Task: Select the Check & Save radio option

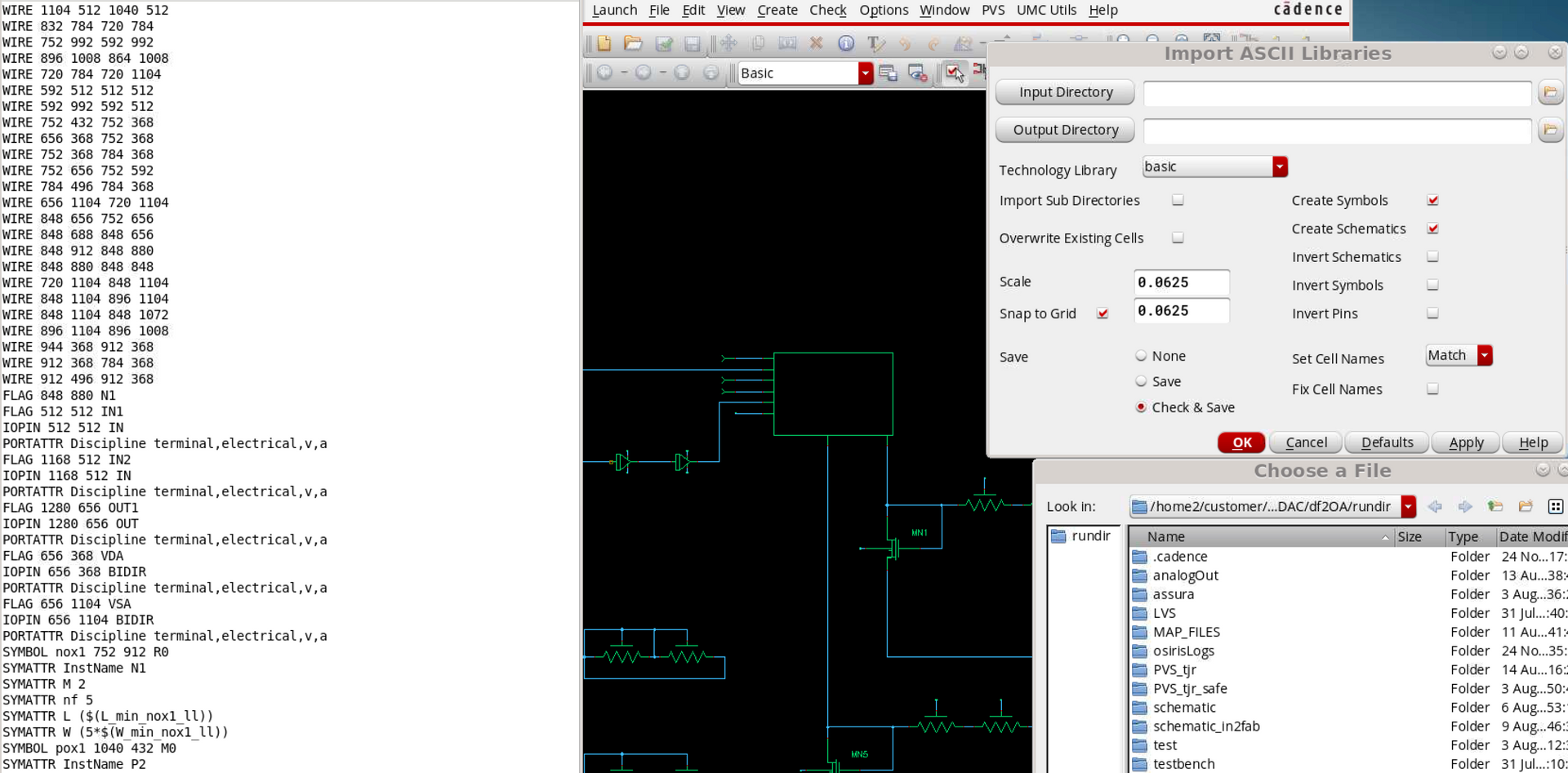Action: pos(1141,407)
